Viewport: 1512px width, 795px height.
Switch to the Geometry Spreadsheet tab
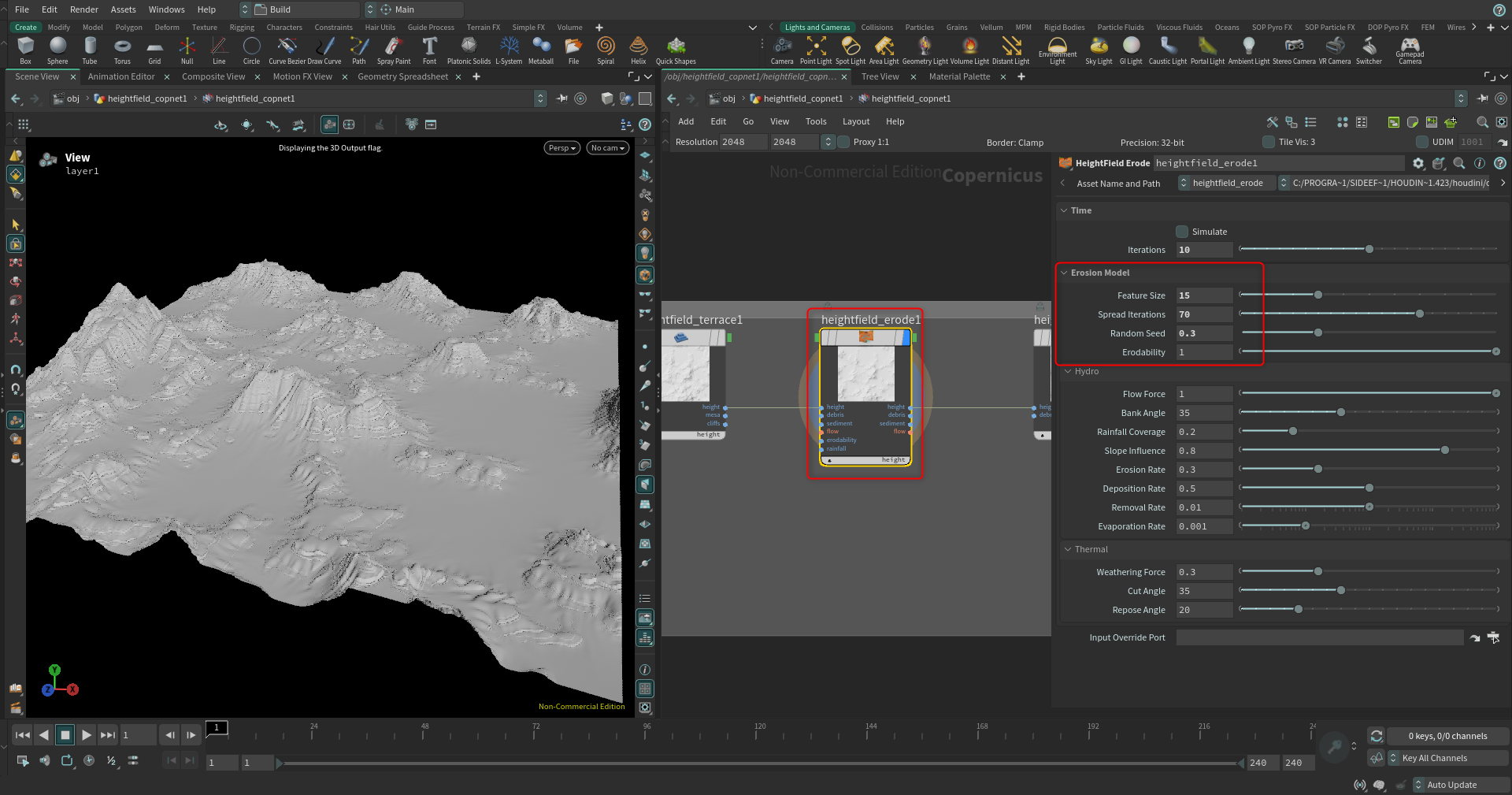402,76
